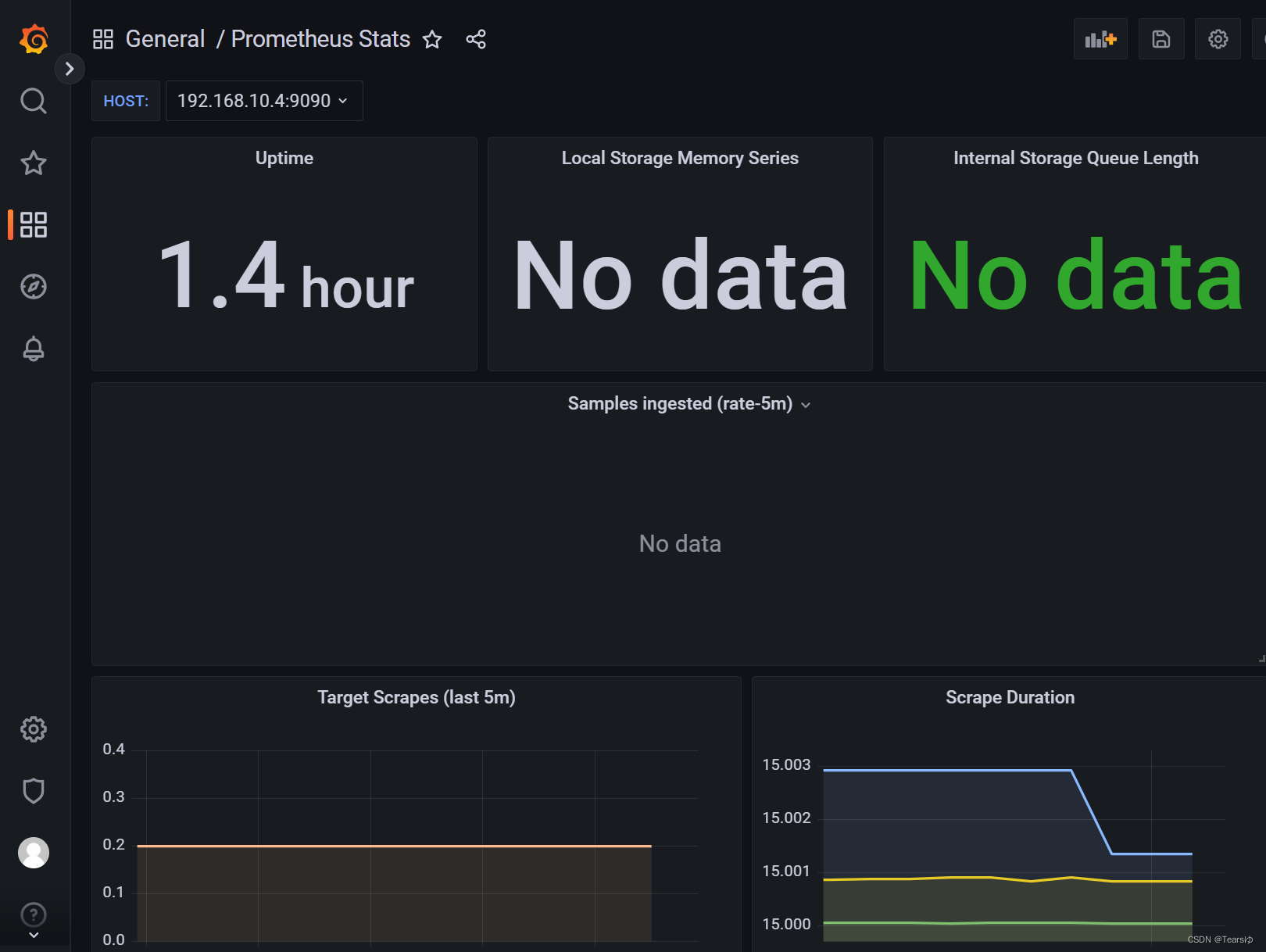Image resolution: width=1266 pixels, height=952 pixels.
Task: Share the dashboard using the share icon
Action: point(476,39)
